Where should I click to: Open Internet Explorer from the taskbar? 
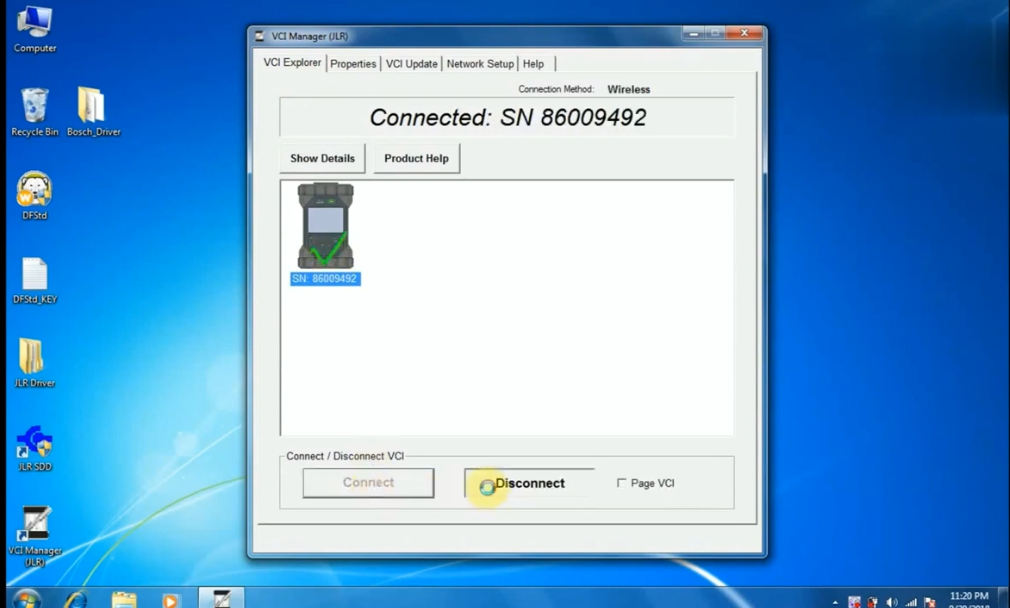76,599
